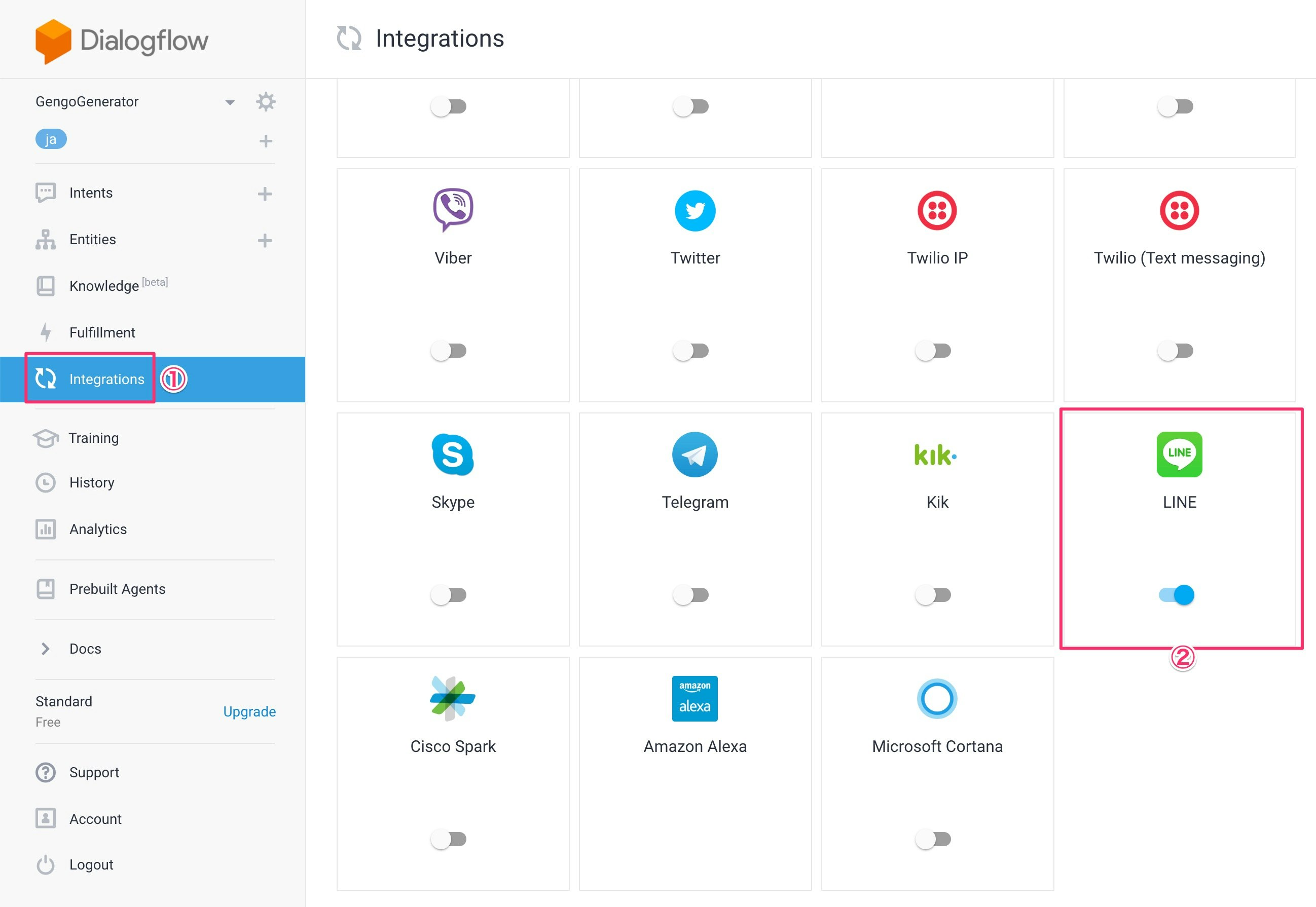
Task: Open Fulfillment in the sidebar
Action: point(102,332)
